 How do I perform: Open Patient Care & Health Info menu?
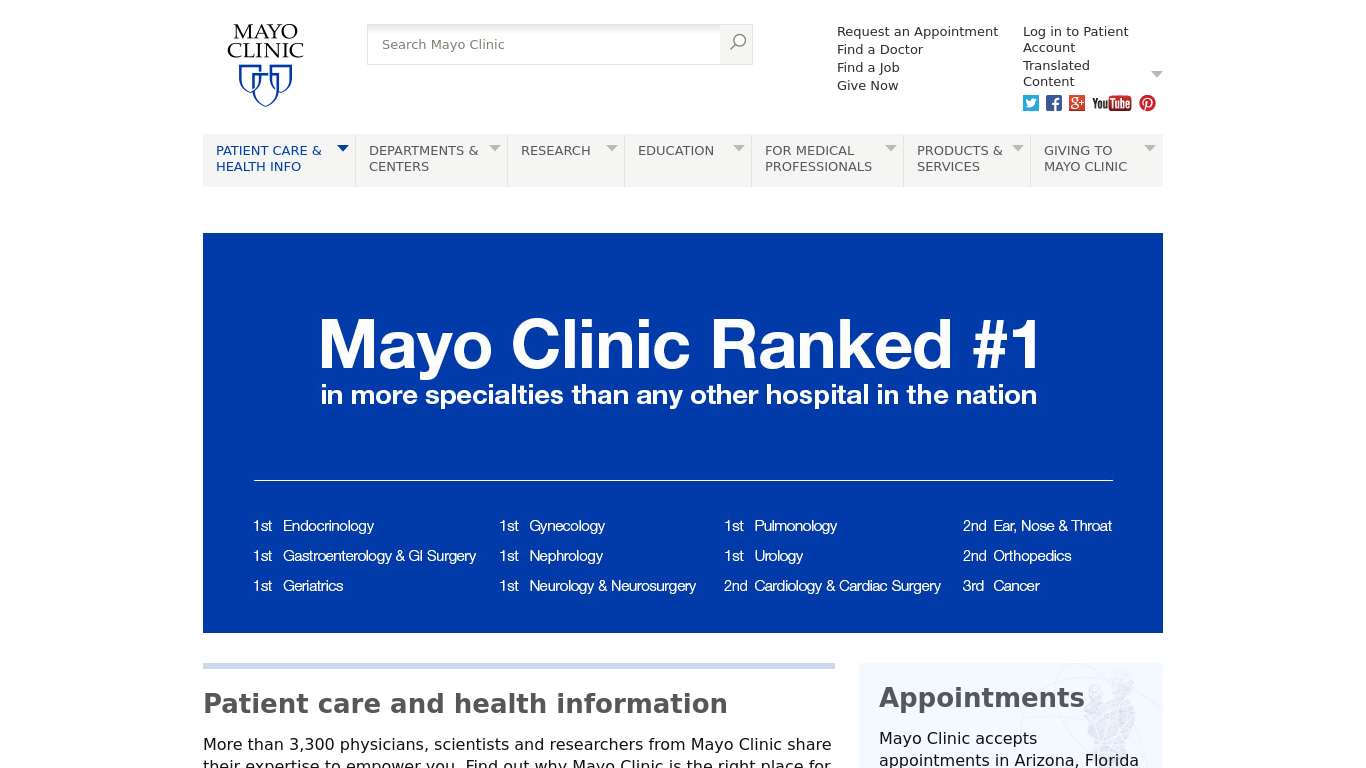point(269,159)
